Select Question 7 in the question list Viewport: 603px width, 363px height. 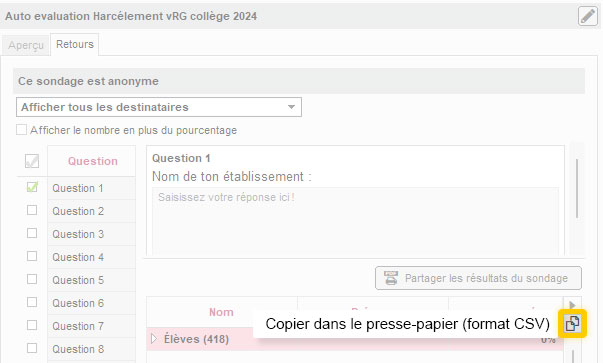click(x=78, y=326)
